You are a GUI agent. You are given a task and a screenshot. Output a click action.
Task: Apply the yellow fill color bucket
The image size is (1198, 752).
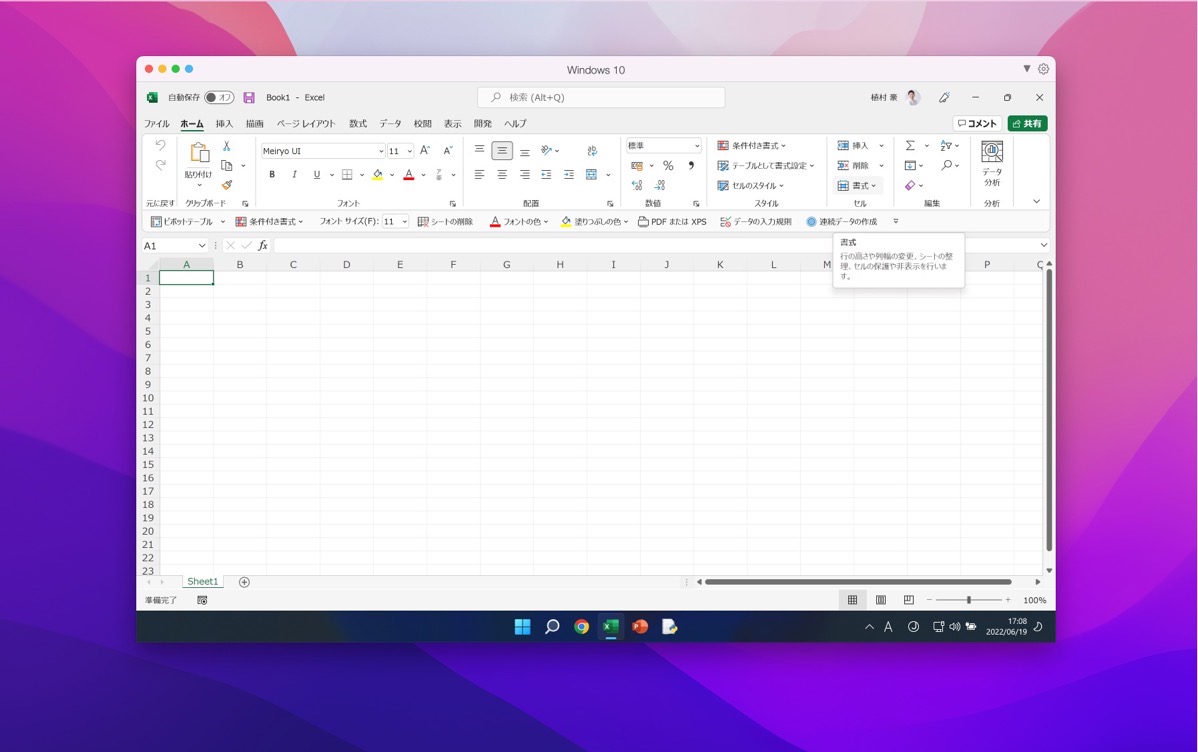377,175
